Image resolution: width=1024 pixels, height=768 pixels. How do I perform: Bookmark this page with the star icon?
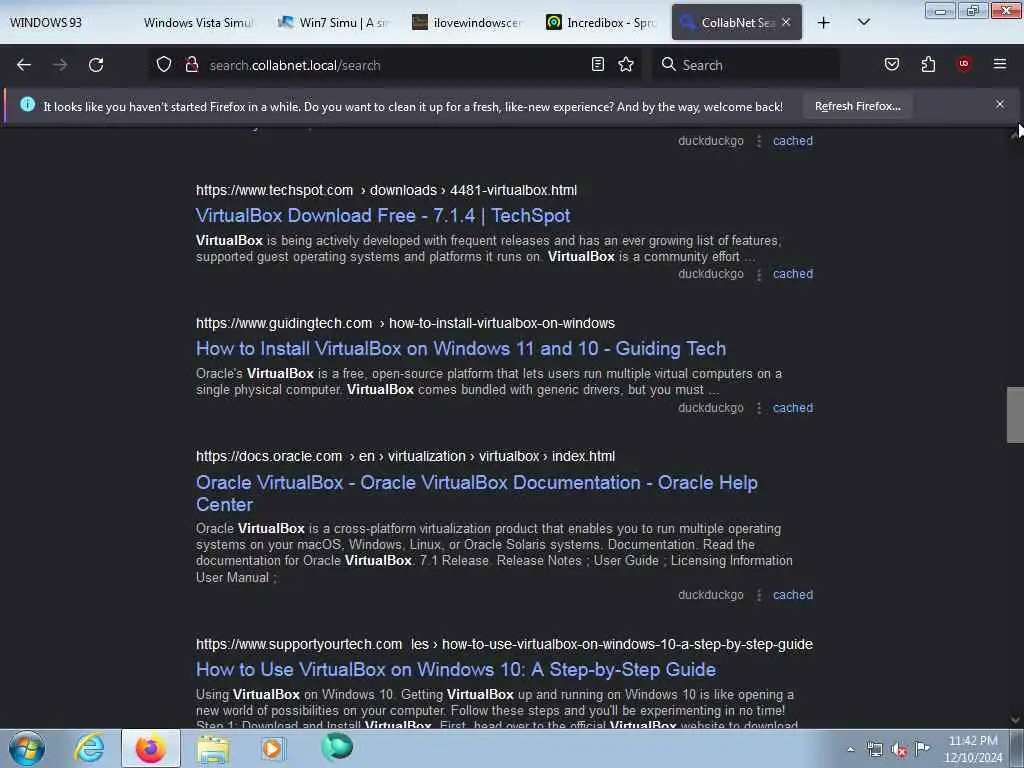tap(626, 64)
